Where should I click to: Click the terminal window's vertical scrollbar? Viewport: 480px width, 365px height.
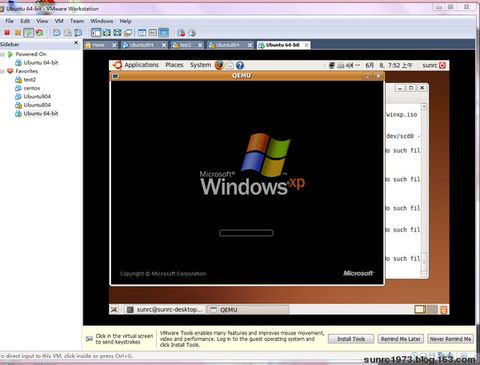pyautogui.click(x=424, y=190)
